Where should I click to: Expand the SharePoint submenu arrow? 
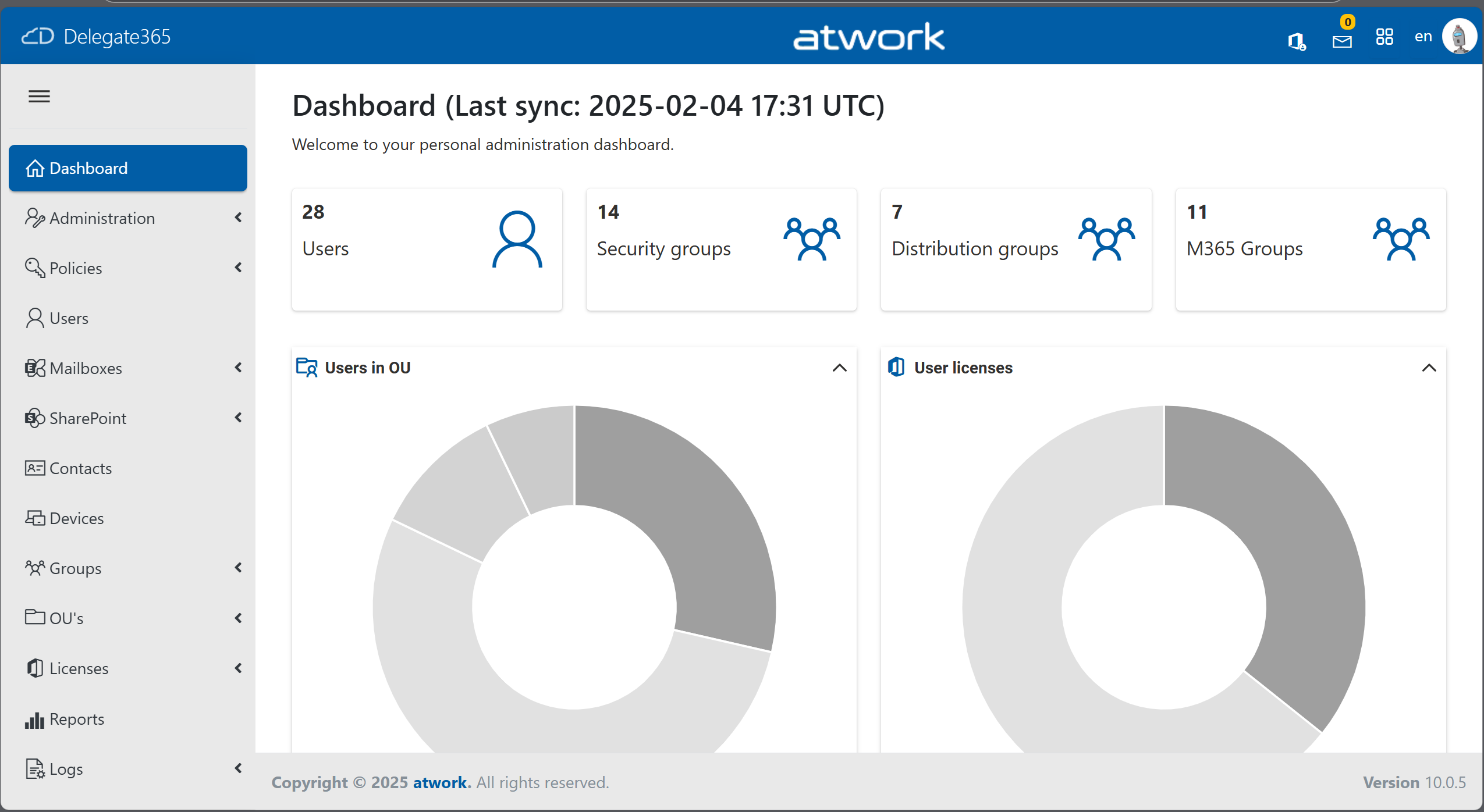coord(238,418)
